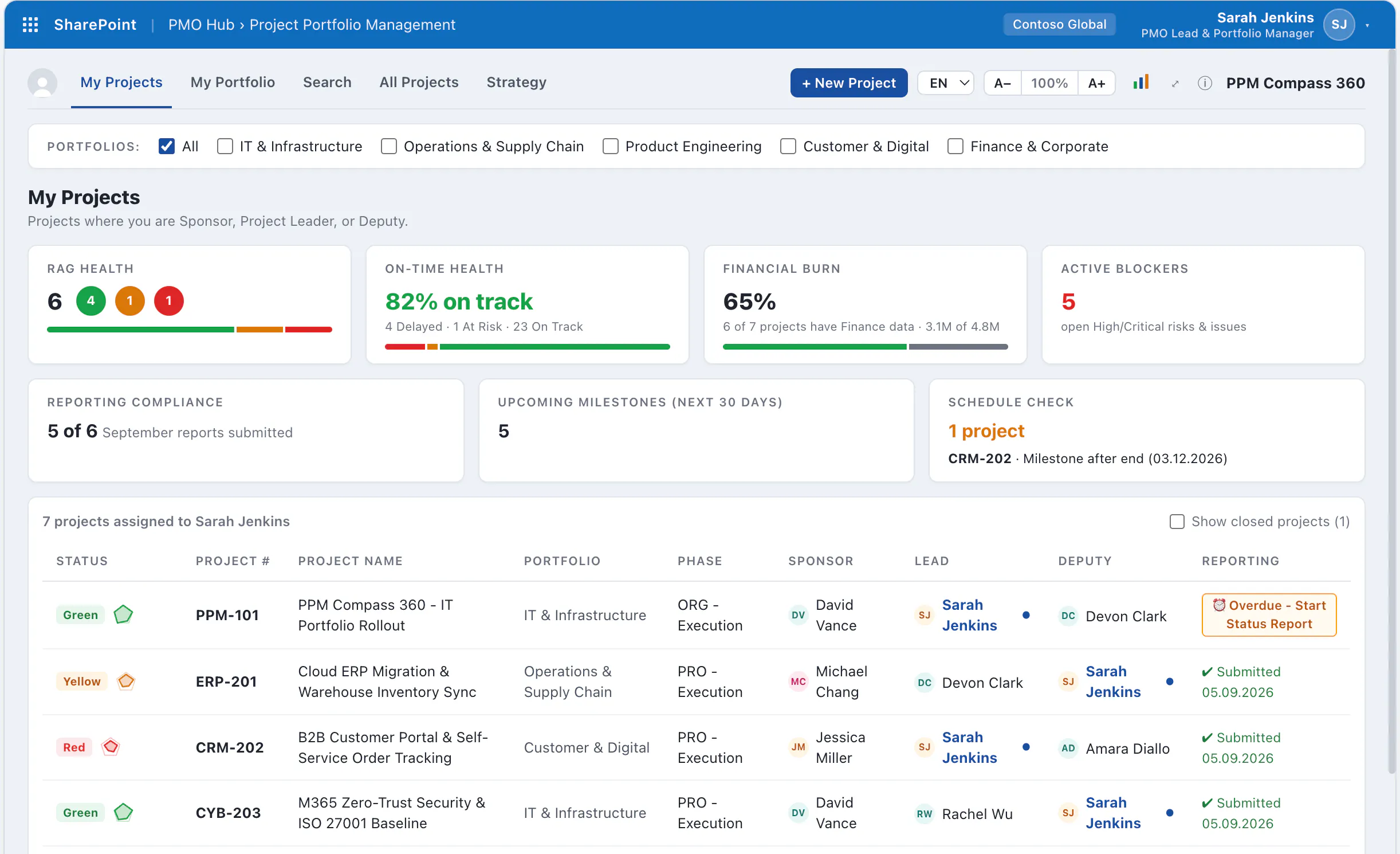Click the user avatar beside My Projects
Image resolution: width=1400 pixels, height=854 pixels.
click(42, 83)
